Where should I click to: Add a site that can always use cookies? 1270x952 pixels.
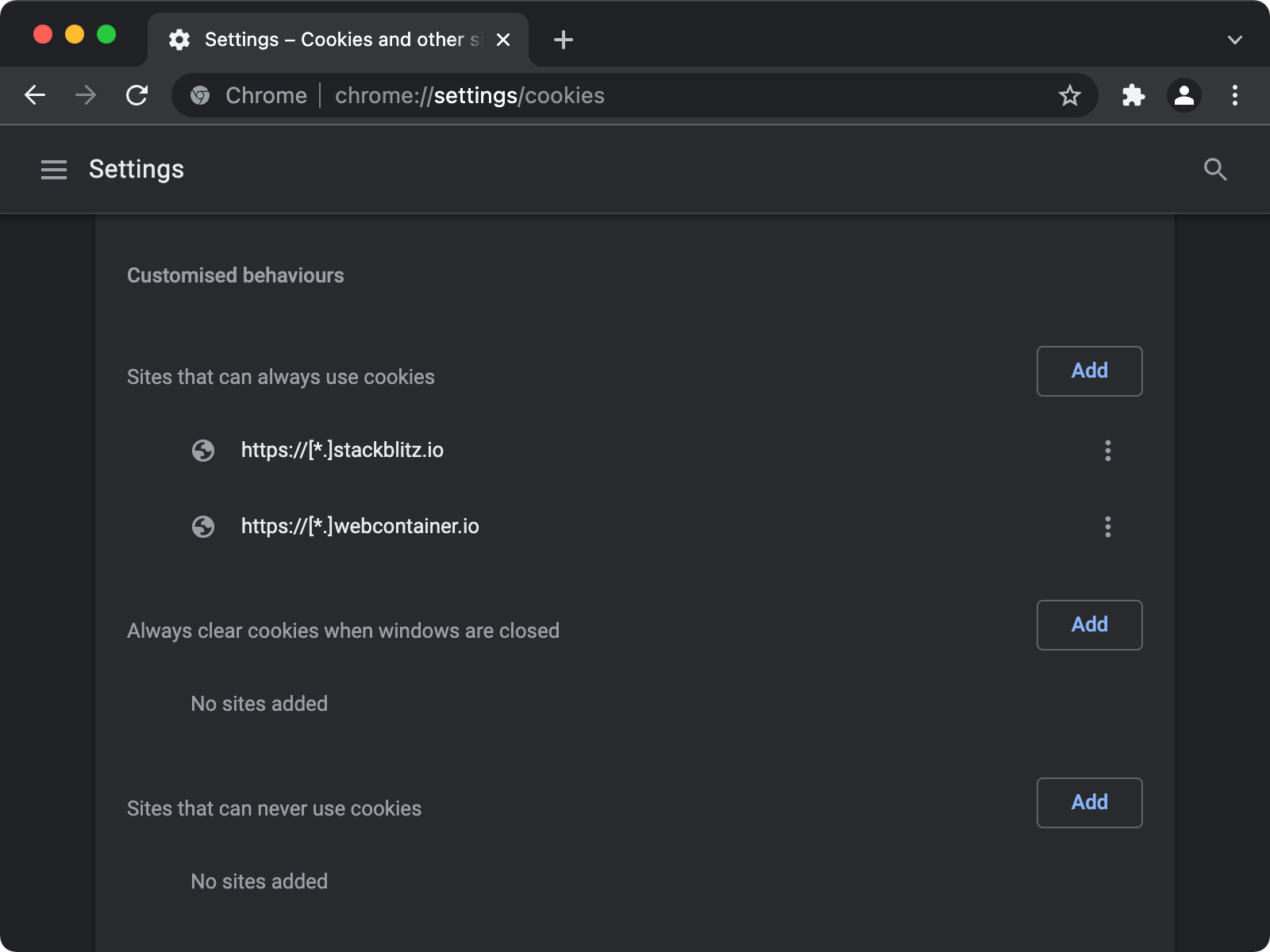(x=1089, y=370)
